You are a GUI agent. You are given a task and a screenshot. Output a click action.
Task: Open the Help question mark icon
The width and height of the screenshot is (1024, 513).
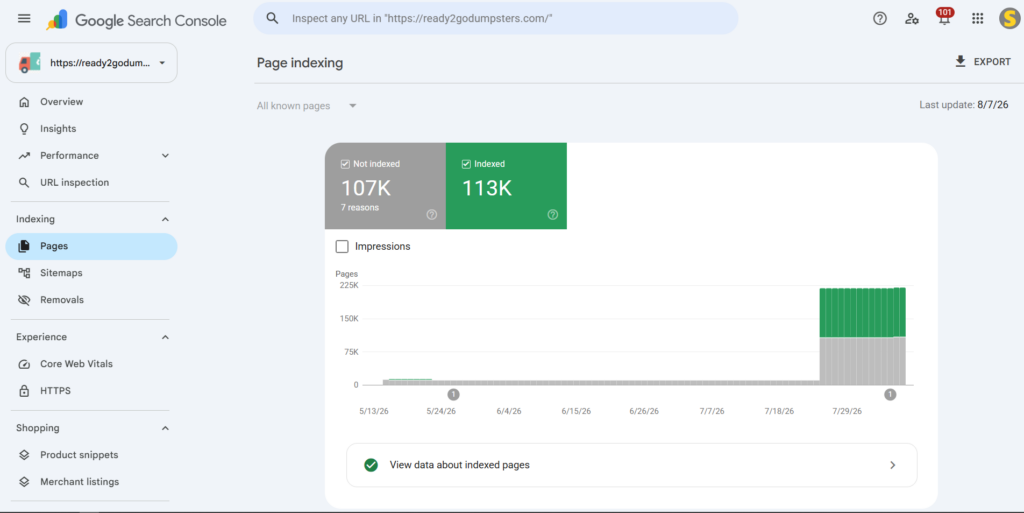pos(880,18)
